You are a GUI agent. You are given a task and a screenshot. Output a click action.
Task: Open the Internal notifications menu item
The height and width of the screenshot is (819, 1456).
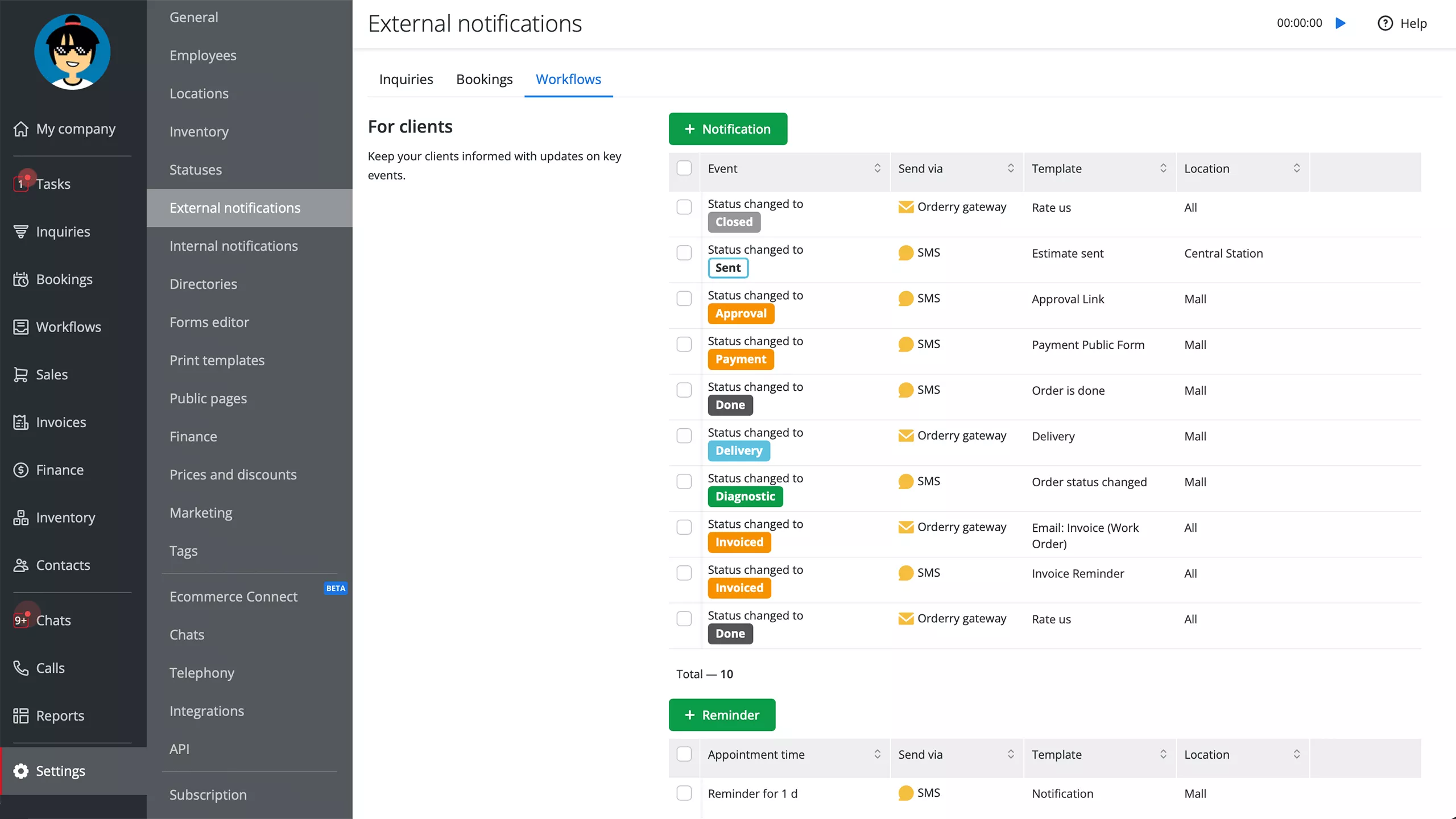click(x=234, y=246)
